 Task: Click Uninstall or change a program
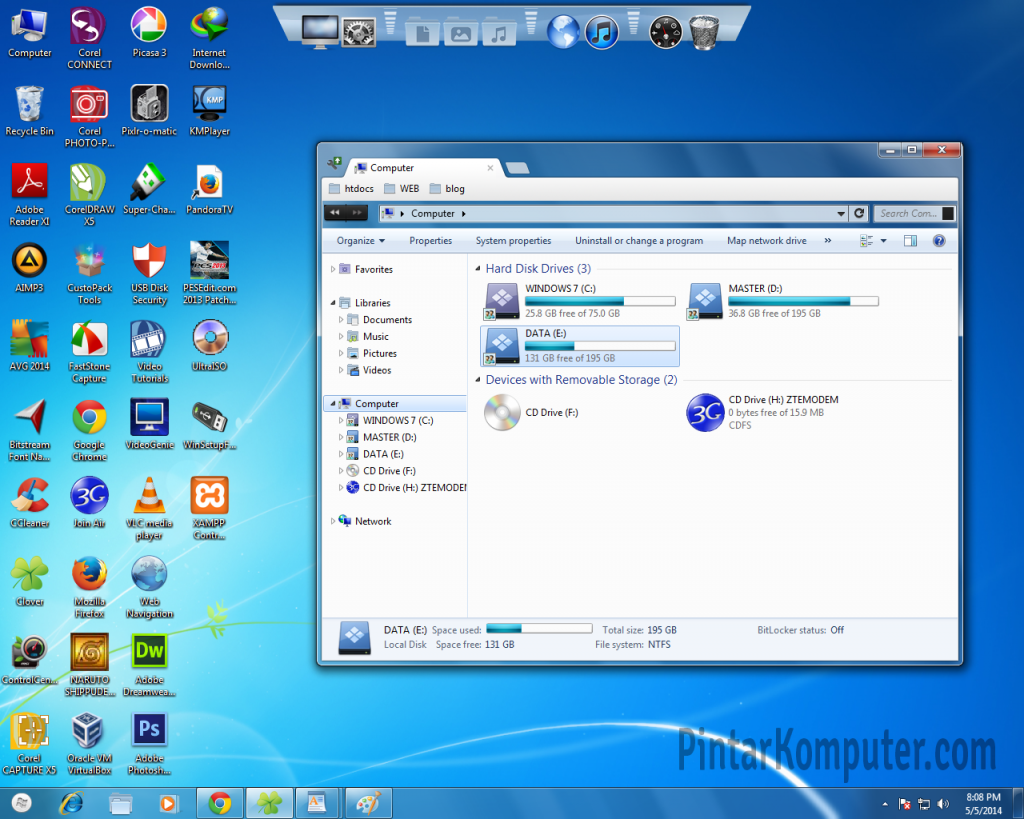tap(639, 241)
